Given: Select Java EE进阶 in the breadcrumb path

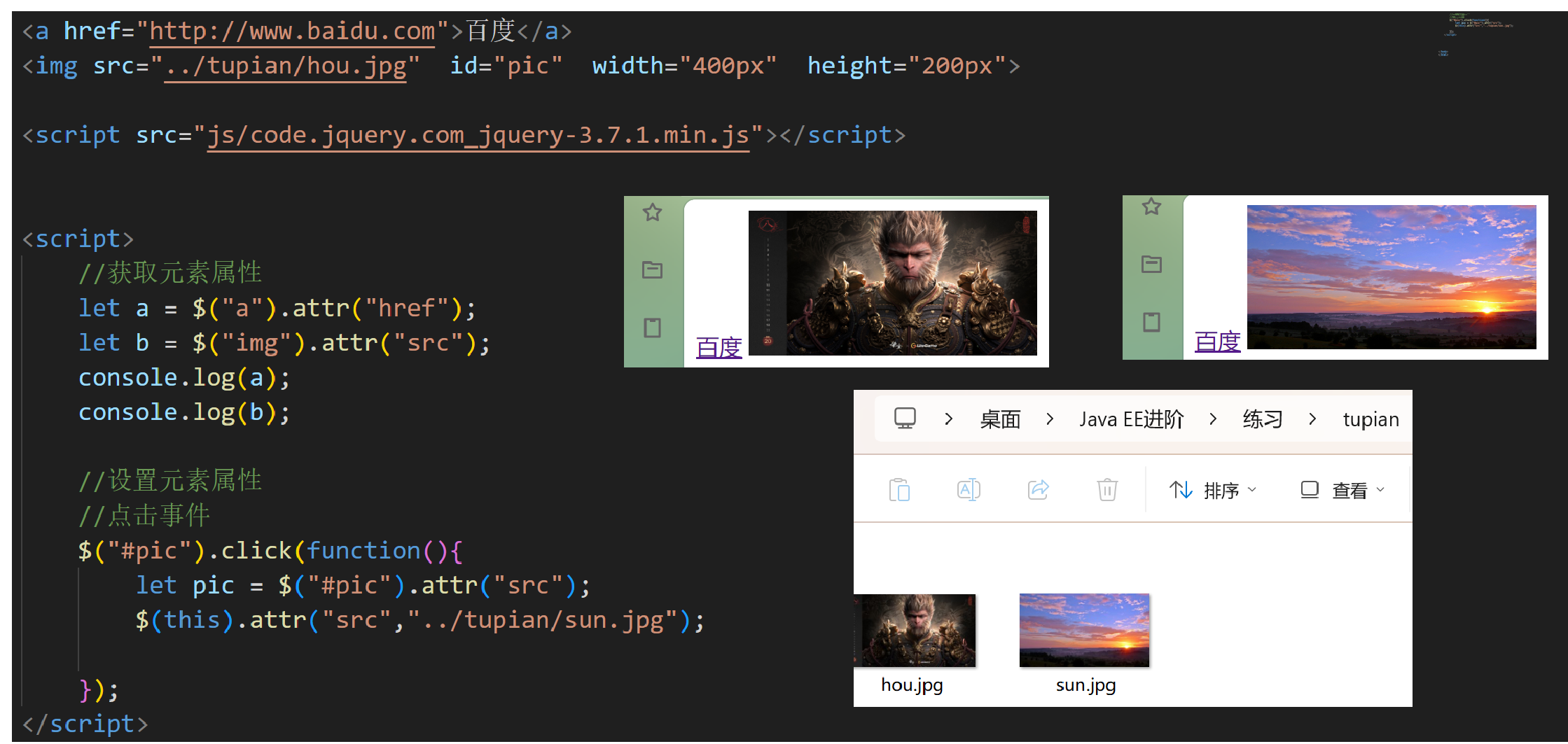Looking at the screenshot, I should 1132,419.
